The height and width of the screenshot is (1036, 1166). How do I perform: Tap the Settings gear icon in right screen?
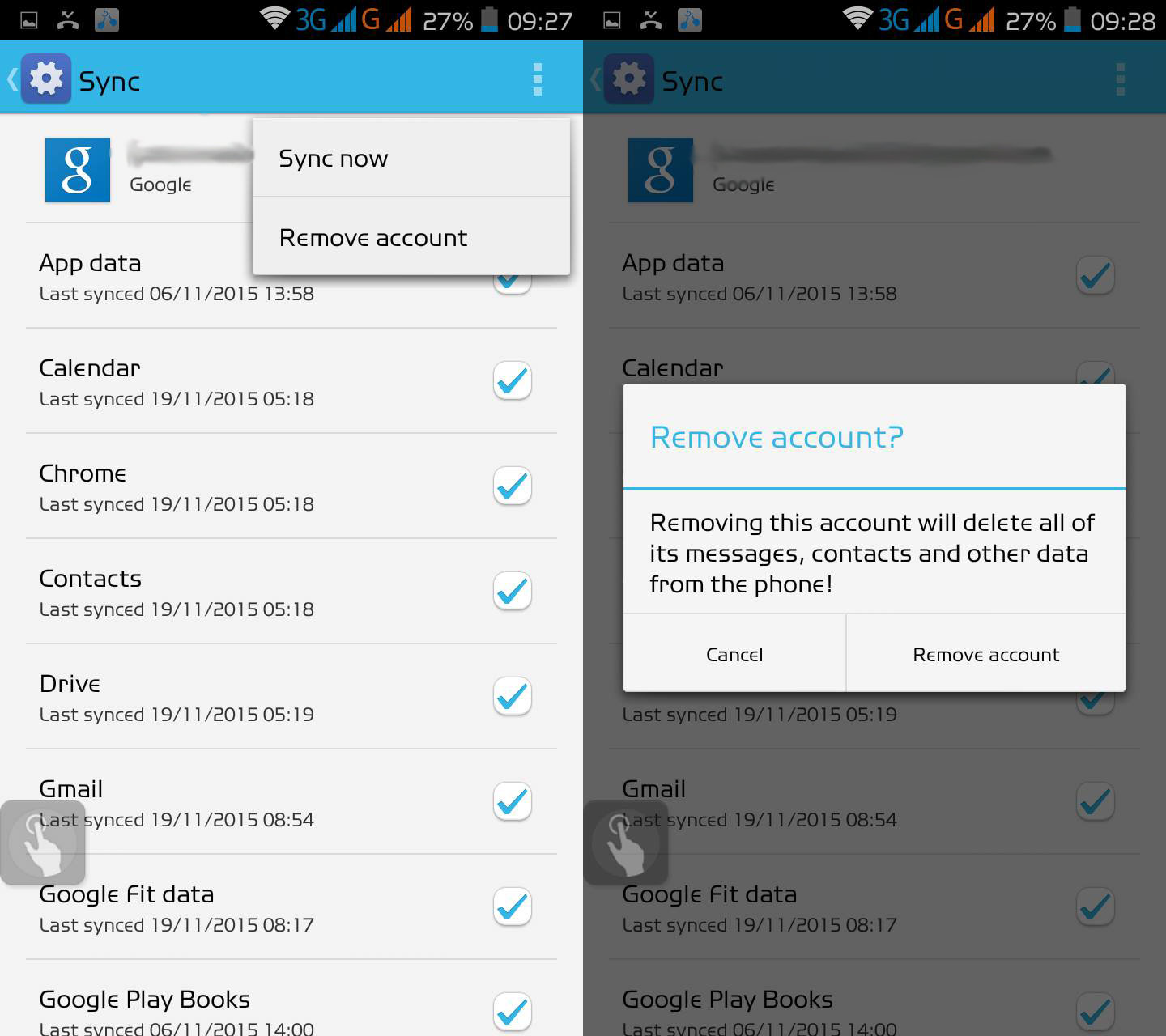coord(629,79)
